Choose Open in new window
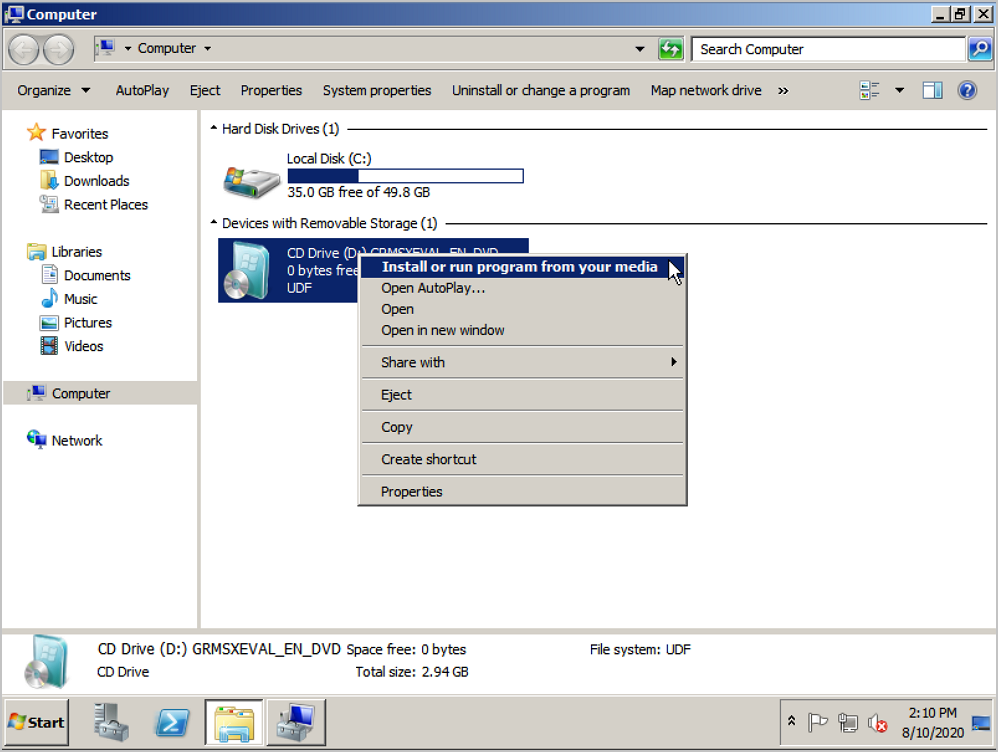Image resolution: width=998 pixels, height=752 pixels. 523,330
